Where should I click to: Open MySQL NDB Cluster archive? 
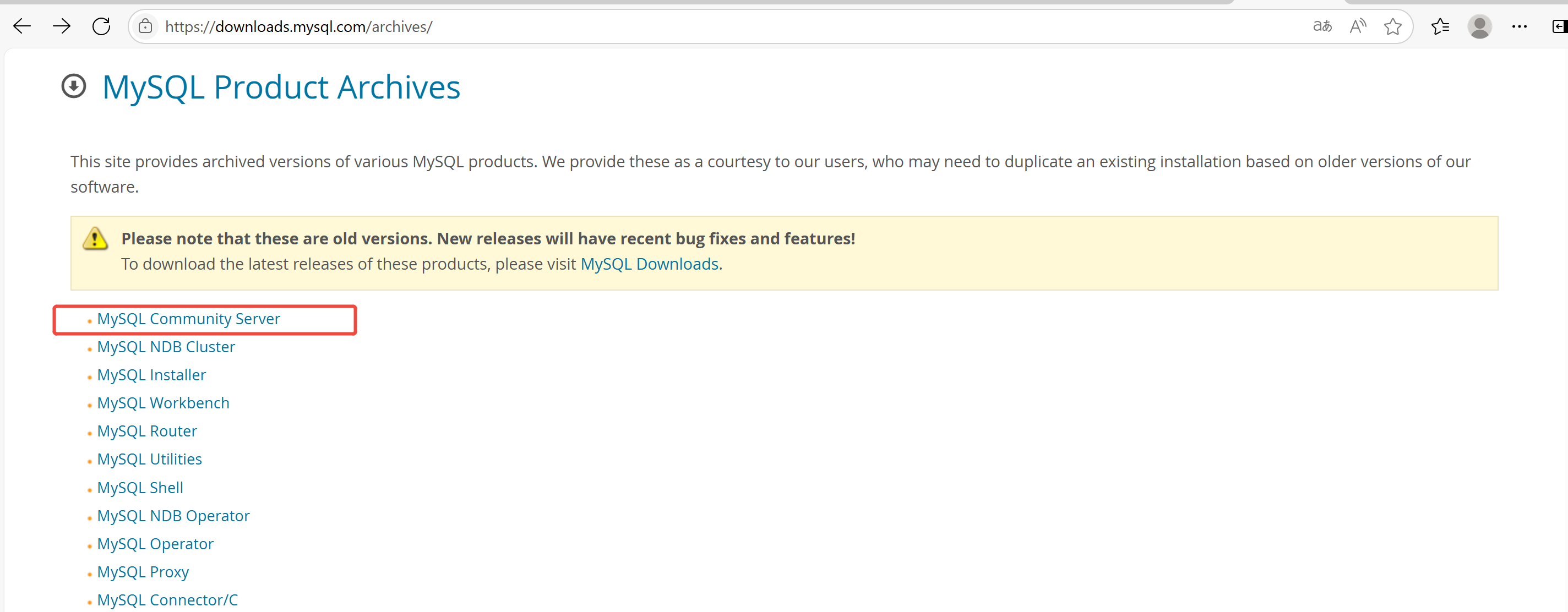click(x=166, y=347)
